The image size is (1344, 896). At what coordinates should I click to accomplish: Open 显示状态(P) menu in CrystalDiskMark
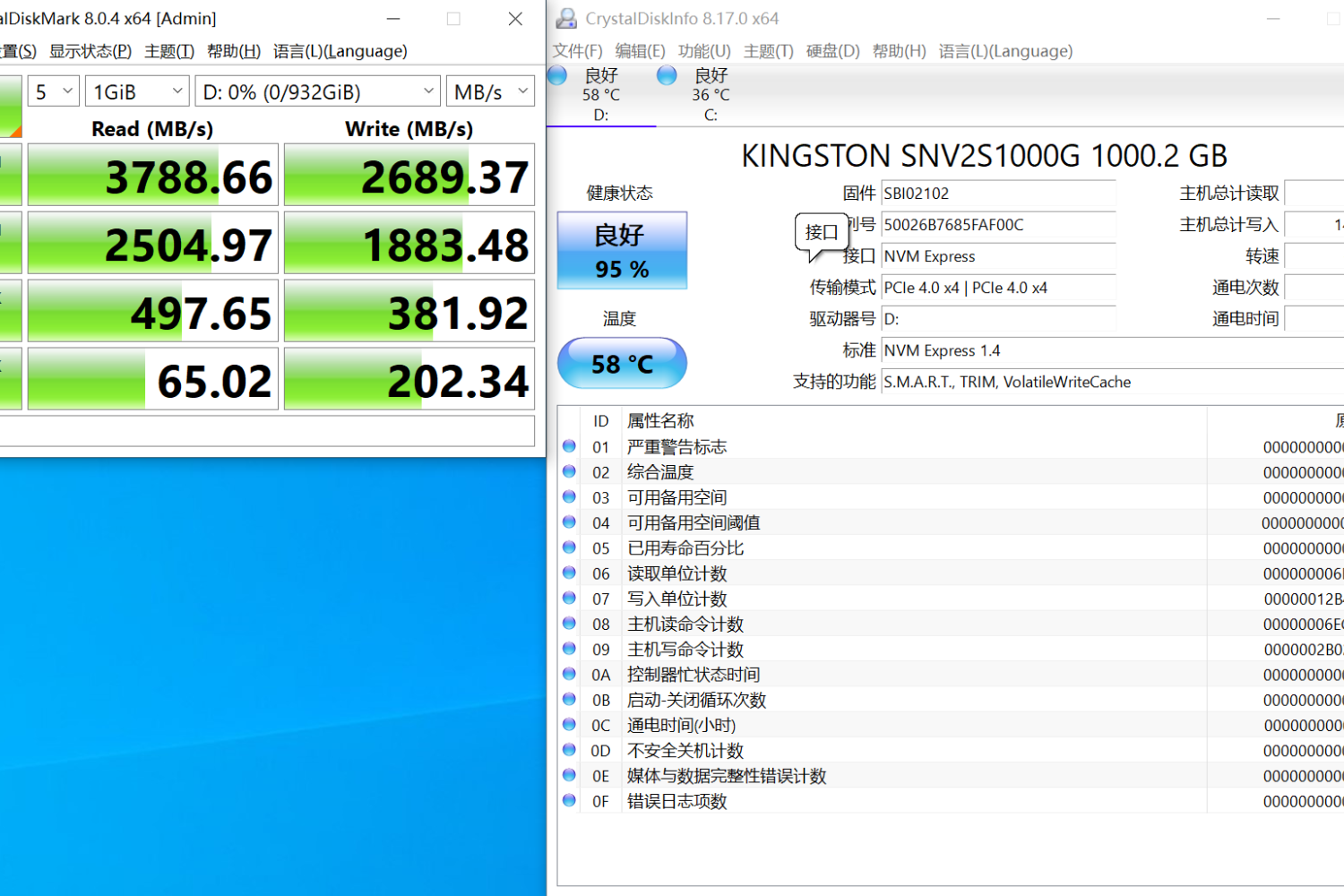90,51
